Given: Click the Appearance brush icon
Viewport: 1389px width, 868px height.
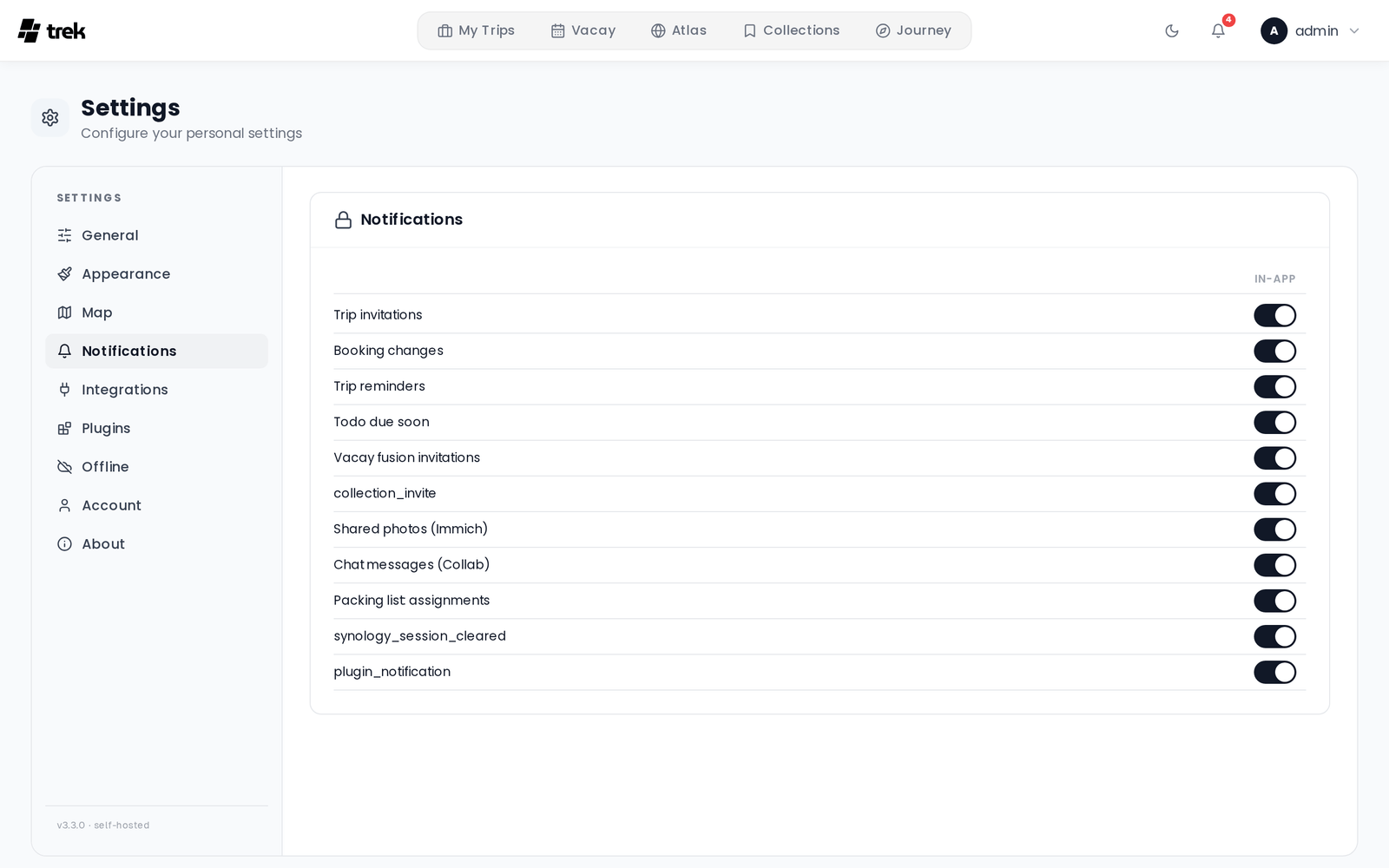Looking at the screenshot, I should pyautogui.click(x=64, y=274).
